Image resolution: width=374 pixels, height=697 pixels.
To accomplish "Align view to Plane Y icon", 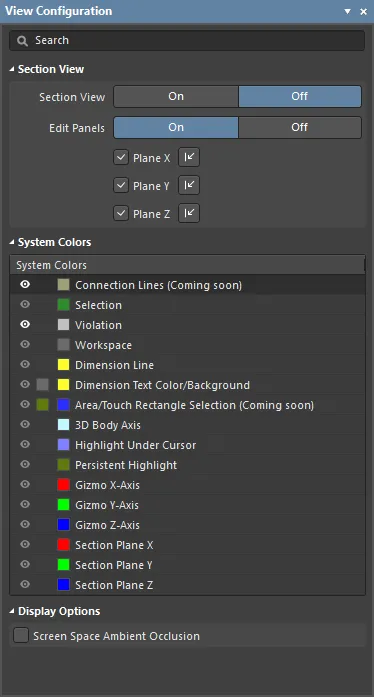I will tap(189, 185).
